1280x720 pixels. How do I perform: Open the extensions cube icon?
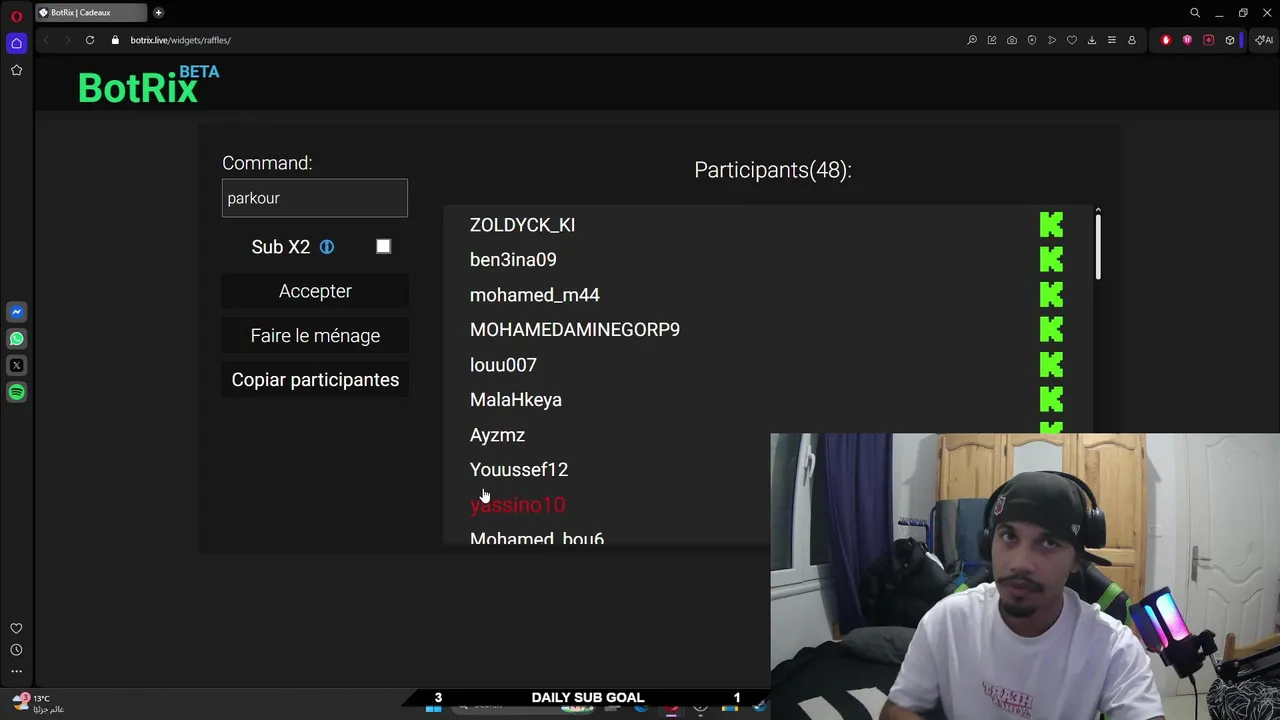(1230, 40)
